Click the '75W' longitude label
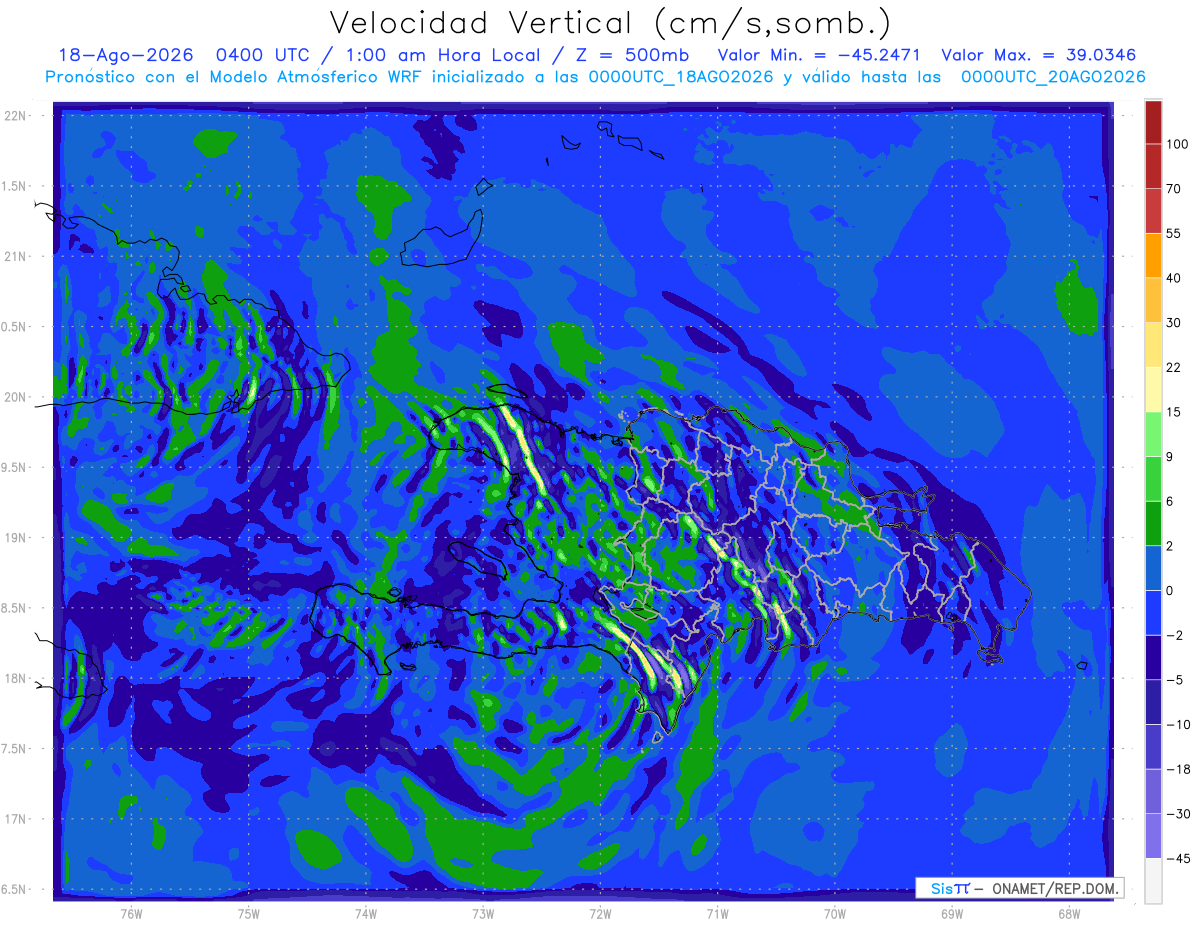This screenshot has height=927, width=1200. pos(249,913)
